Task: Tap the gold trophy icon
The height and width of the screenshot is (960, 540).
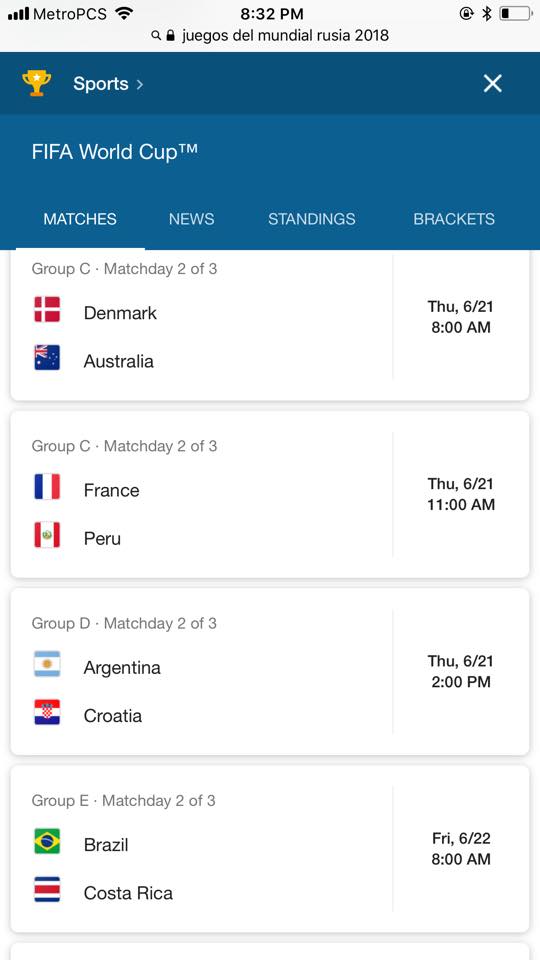Action: point(37,83)
